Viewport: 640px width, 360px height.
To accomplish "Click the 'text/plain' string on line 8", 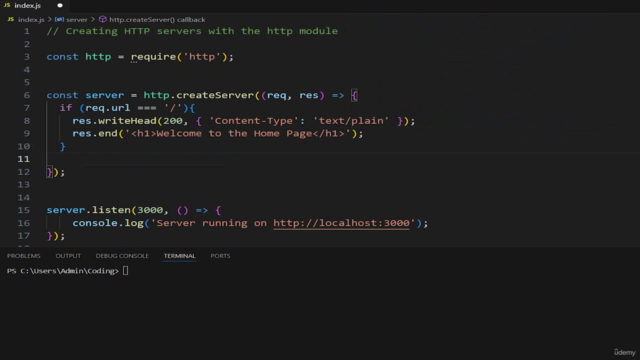I will coord(351,121).
